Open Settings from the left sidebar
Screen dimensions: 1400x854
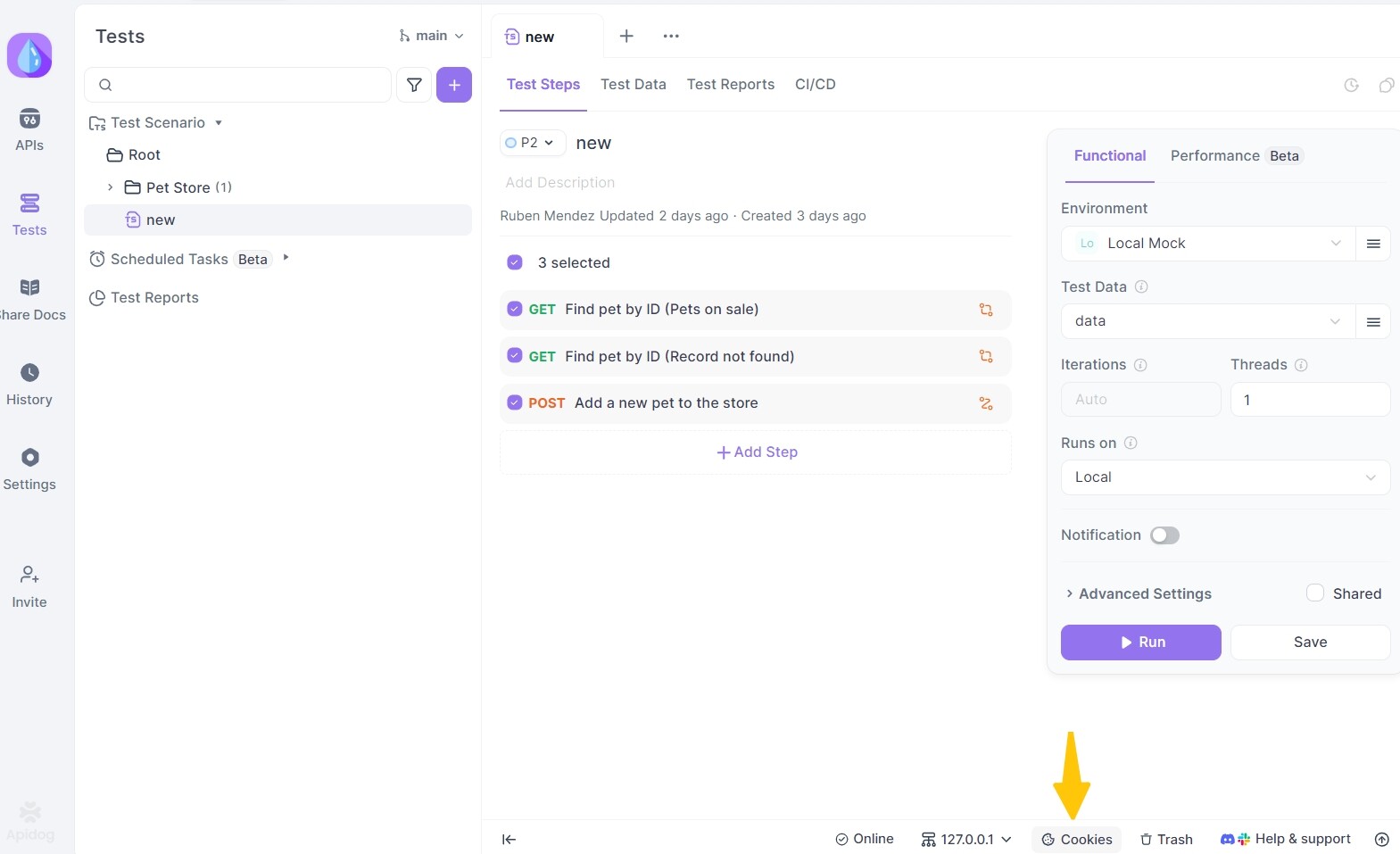point(29,468)
